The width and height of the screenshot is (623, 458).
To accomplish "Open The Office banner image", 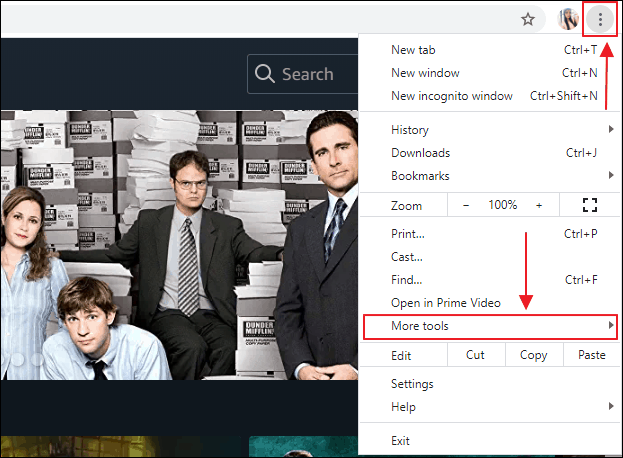I will coord(179,245).
